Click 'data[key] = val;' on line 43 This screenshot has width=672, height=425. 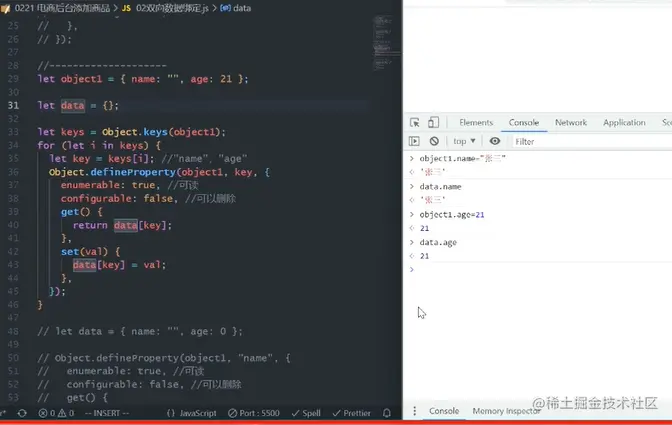[x=119, y=265]
